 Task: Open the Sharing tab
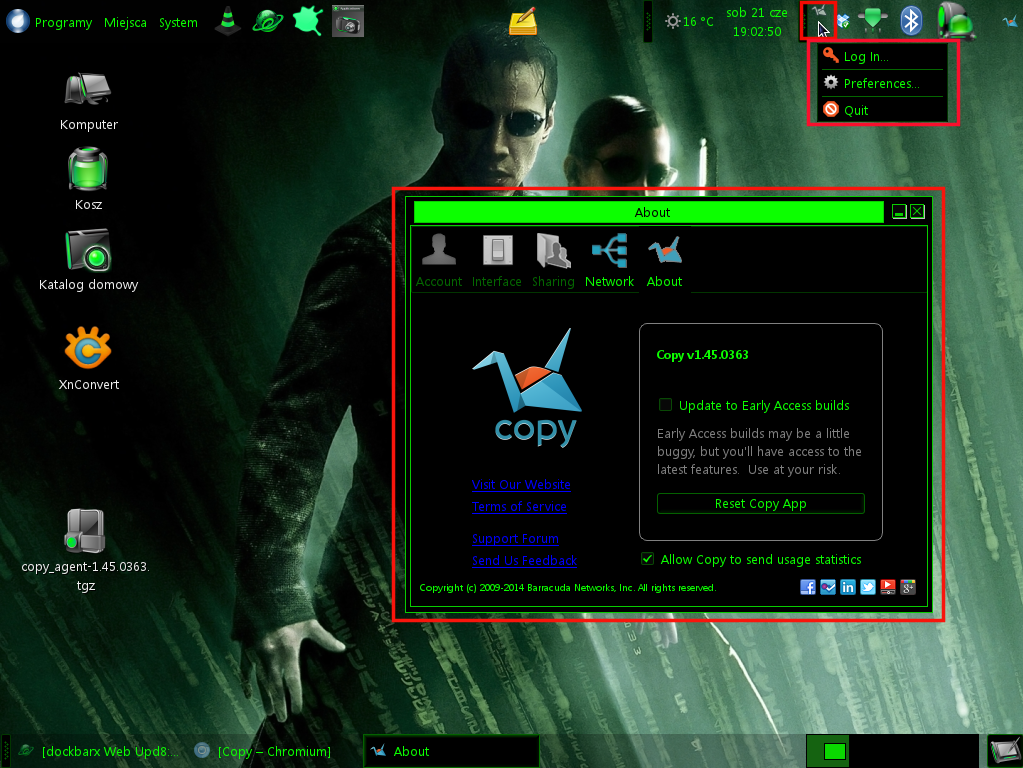tap(553, 260)
